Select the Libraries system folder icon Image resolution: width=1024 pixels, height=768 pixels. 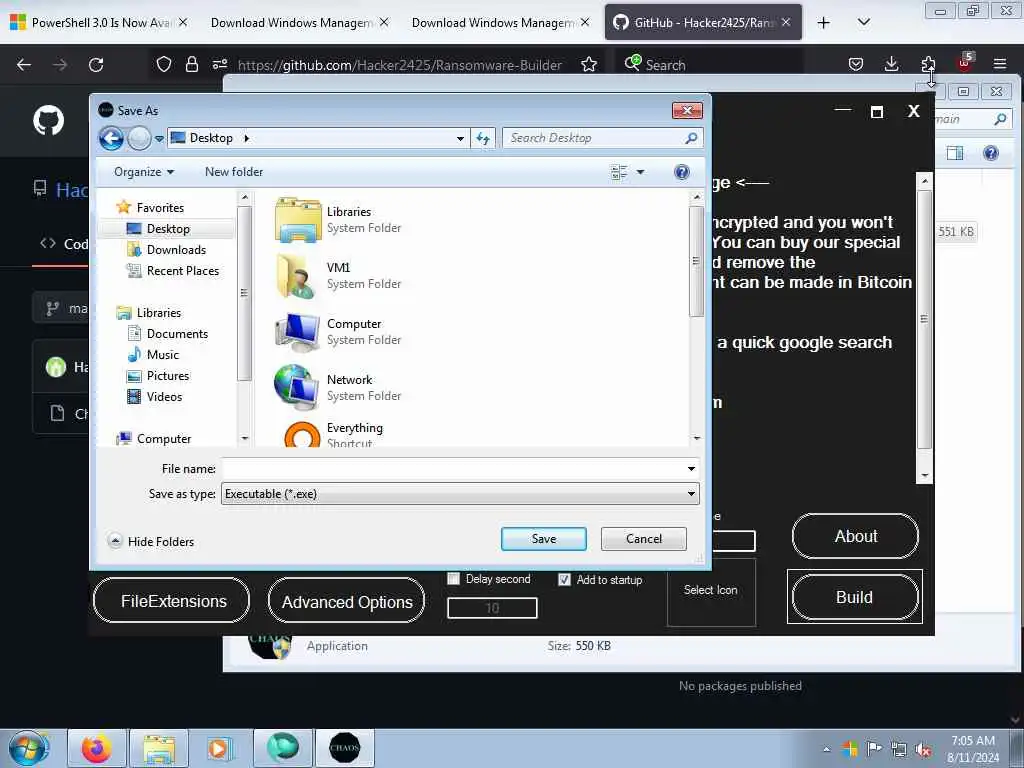click(298, 219)
